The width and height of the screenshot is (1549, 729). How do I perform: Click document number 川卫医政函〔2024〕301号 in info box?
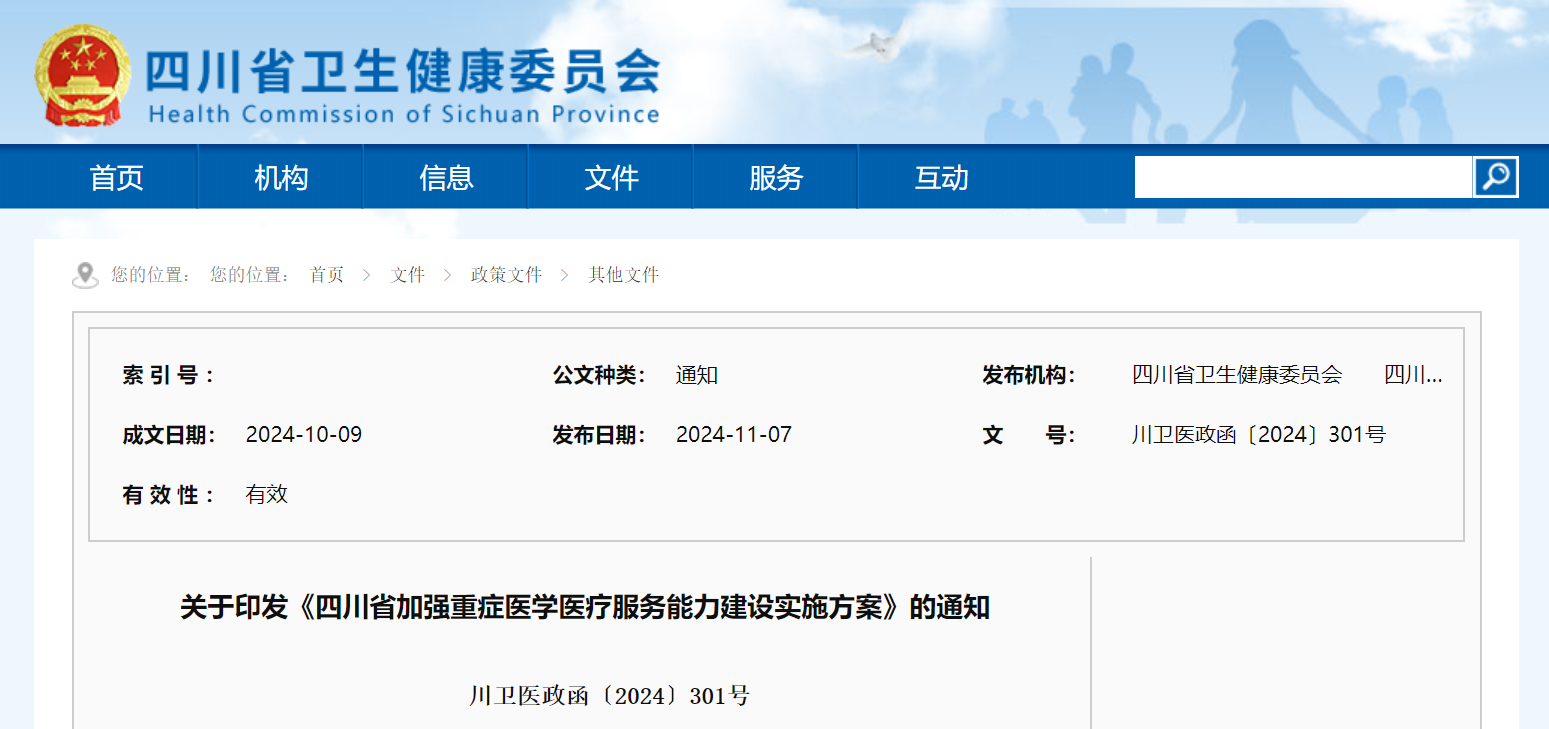tap(1259, 435)
